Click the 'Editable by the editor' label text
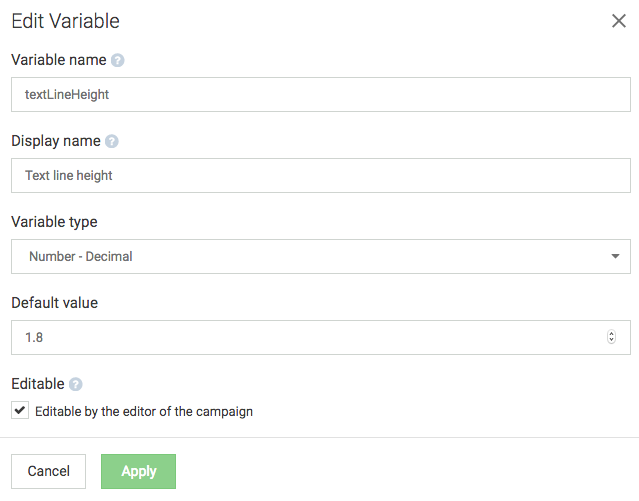This screenshot has width=639, height=501. coord(144,411)
